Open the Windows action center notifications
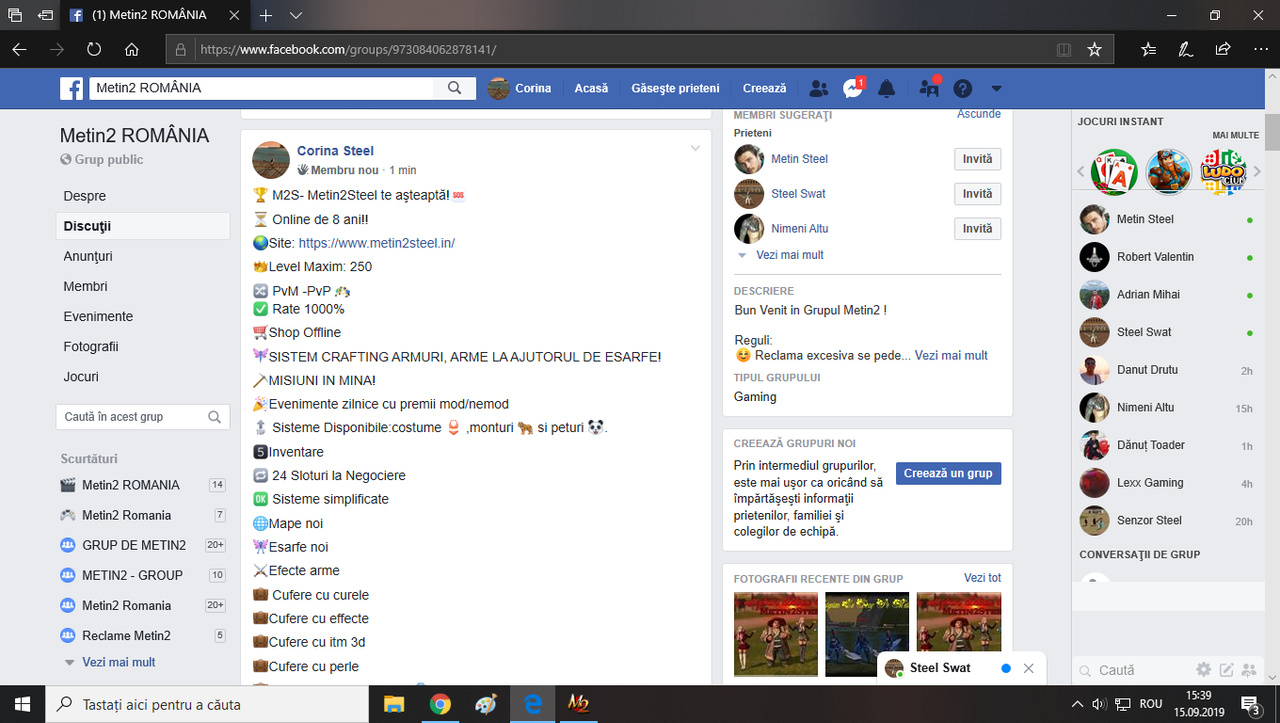 click(x=1250, y=704)
